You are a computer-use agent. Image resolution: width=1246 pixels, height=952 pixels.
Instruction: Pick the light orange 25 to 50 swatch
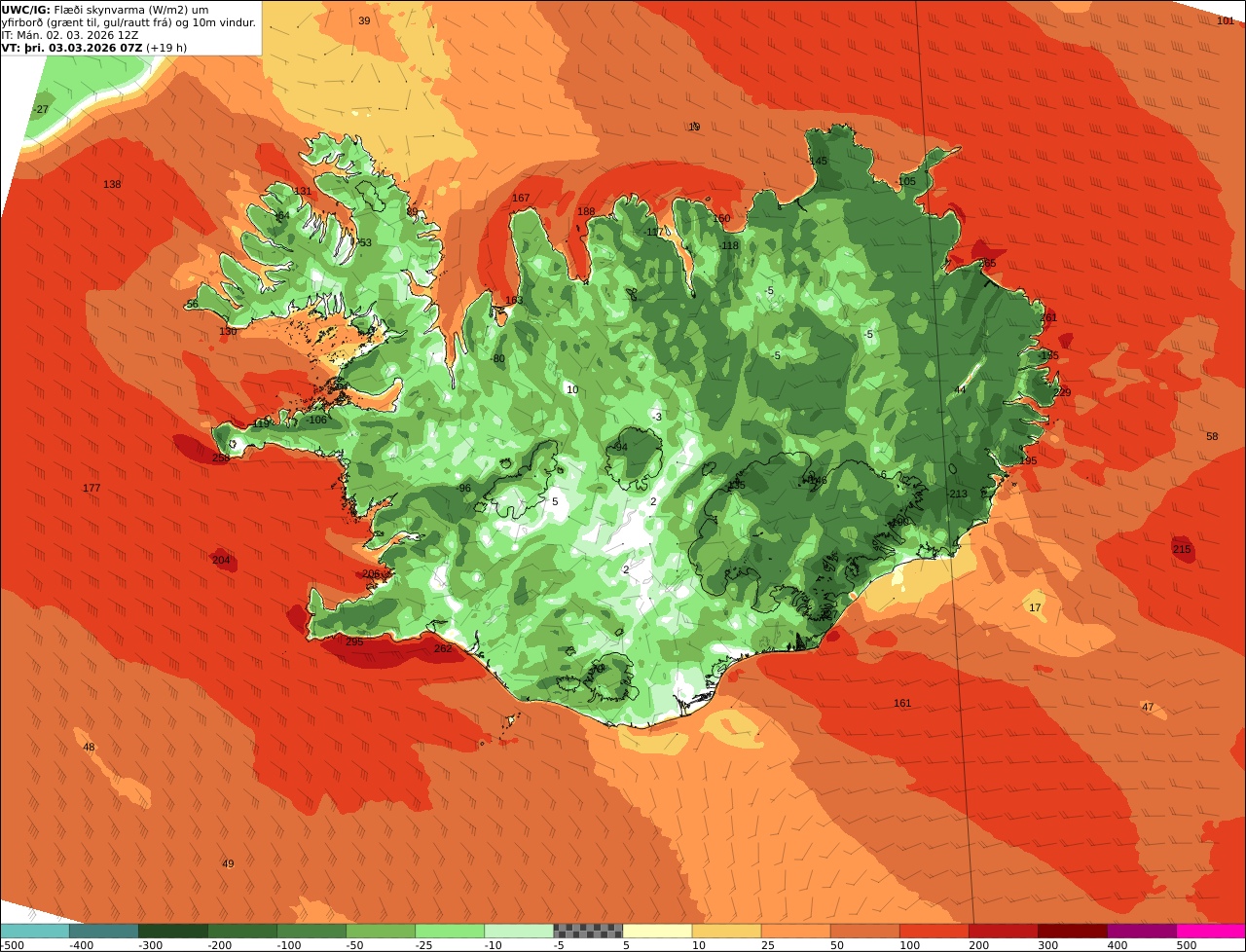[794, 931]
